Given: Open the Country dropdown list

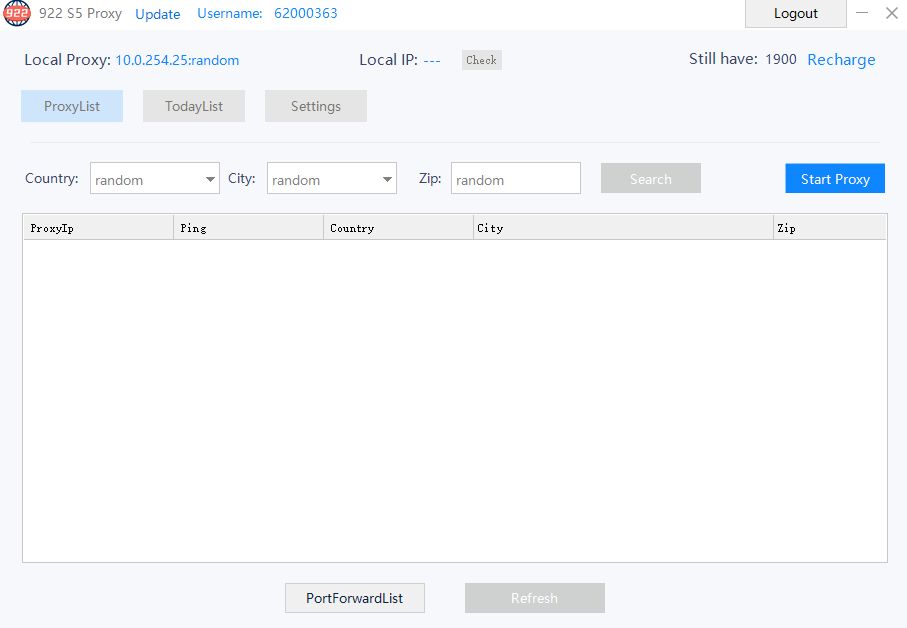Looking at the screenshot, I should point(155,179).
